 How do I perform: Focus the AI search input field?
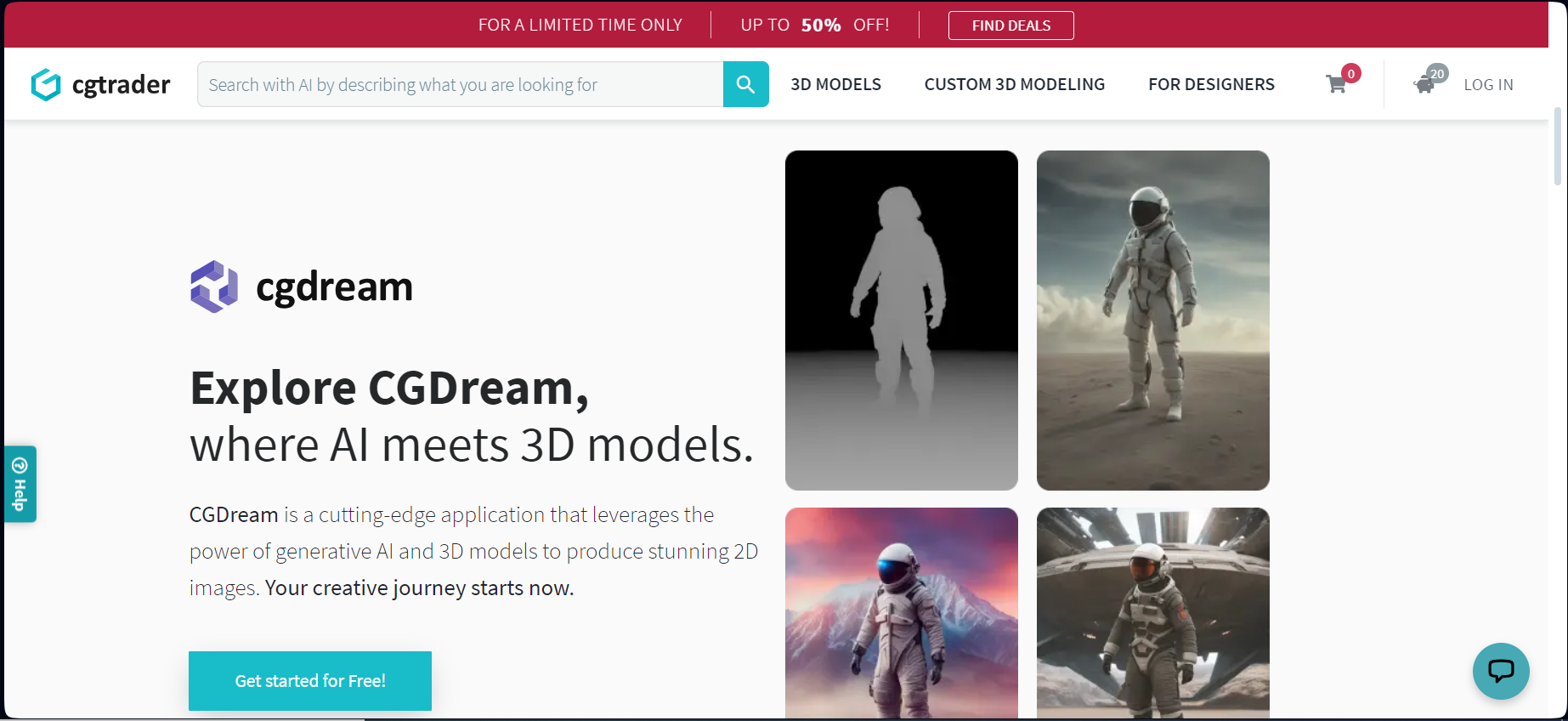(461, 84)
